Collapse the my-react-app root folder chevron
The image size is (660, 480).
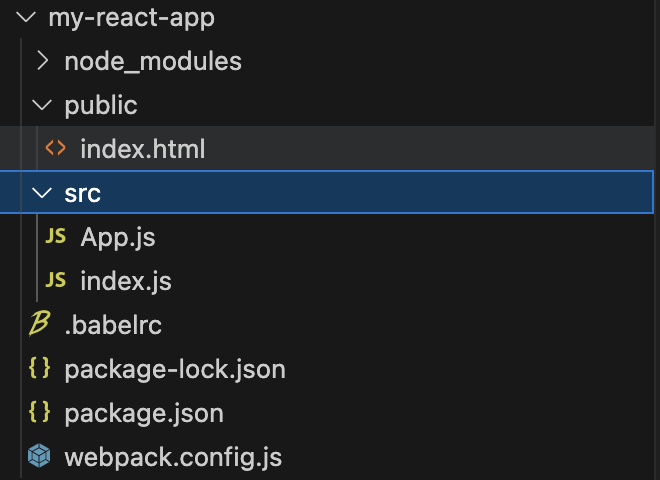[x=26, y=17]
